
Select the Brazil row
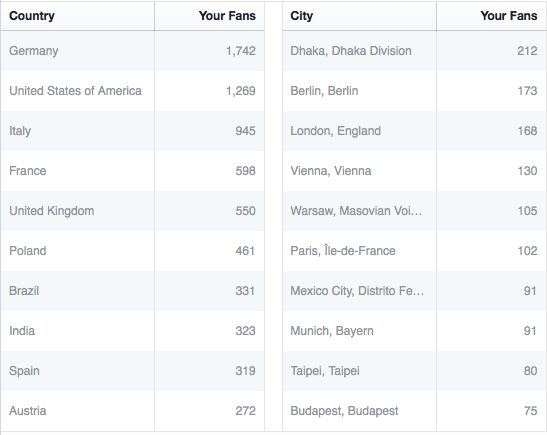coord(133,291)
